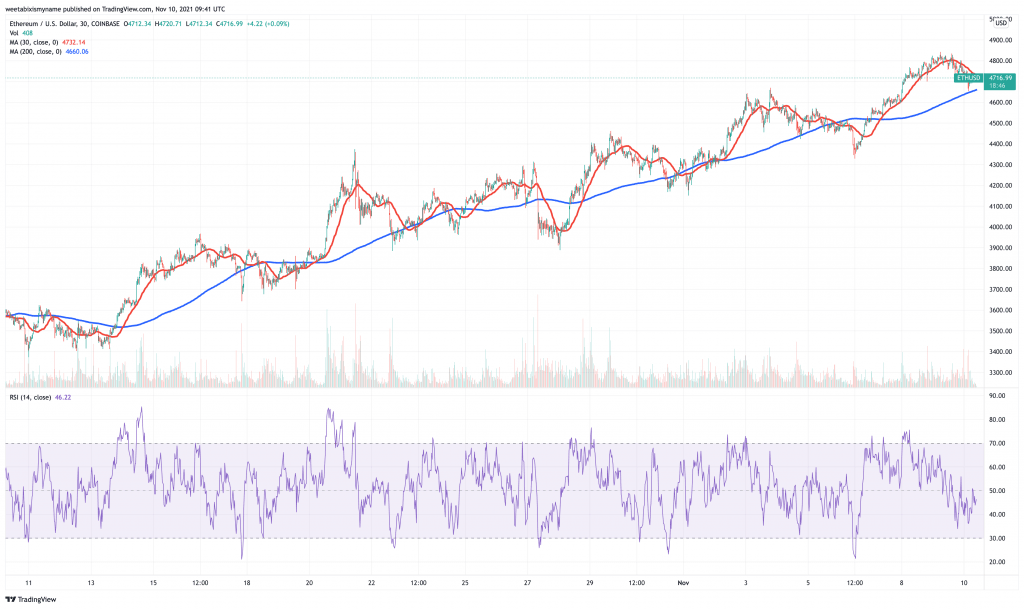Click the 12:00 label between dates 15 and 18
1024x609 pixels.
pyautogui.click(x=200, y=583)
